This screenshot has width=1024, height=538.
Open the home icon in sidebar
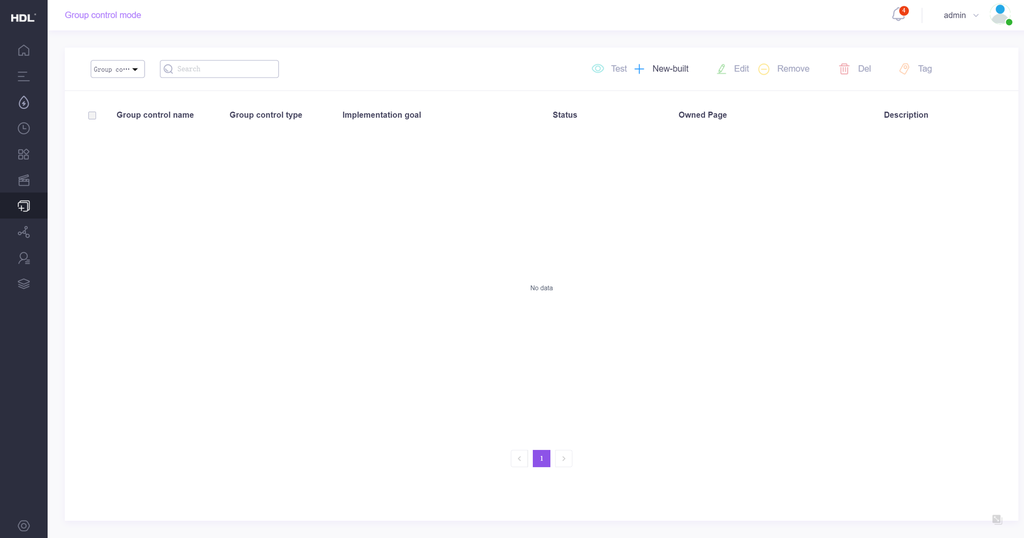[23, 50]
